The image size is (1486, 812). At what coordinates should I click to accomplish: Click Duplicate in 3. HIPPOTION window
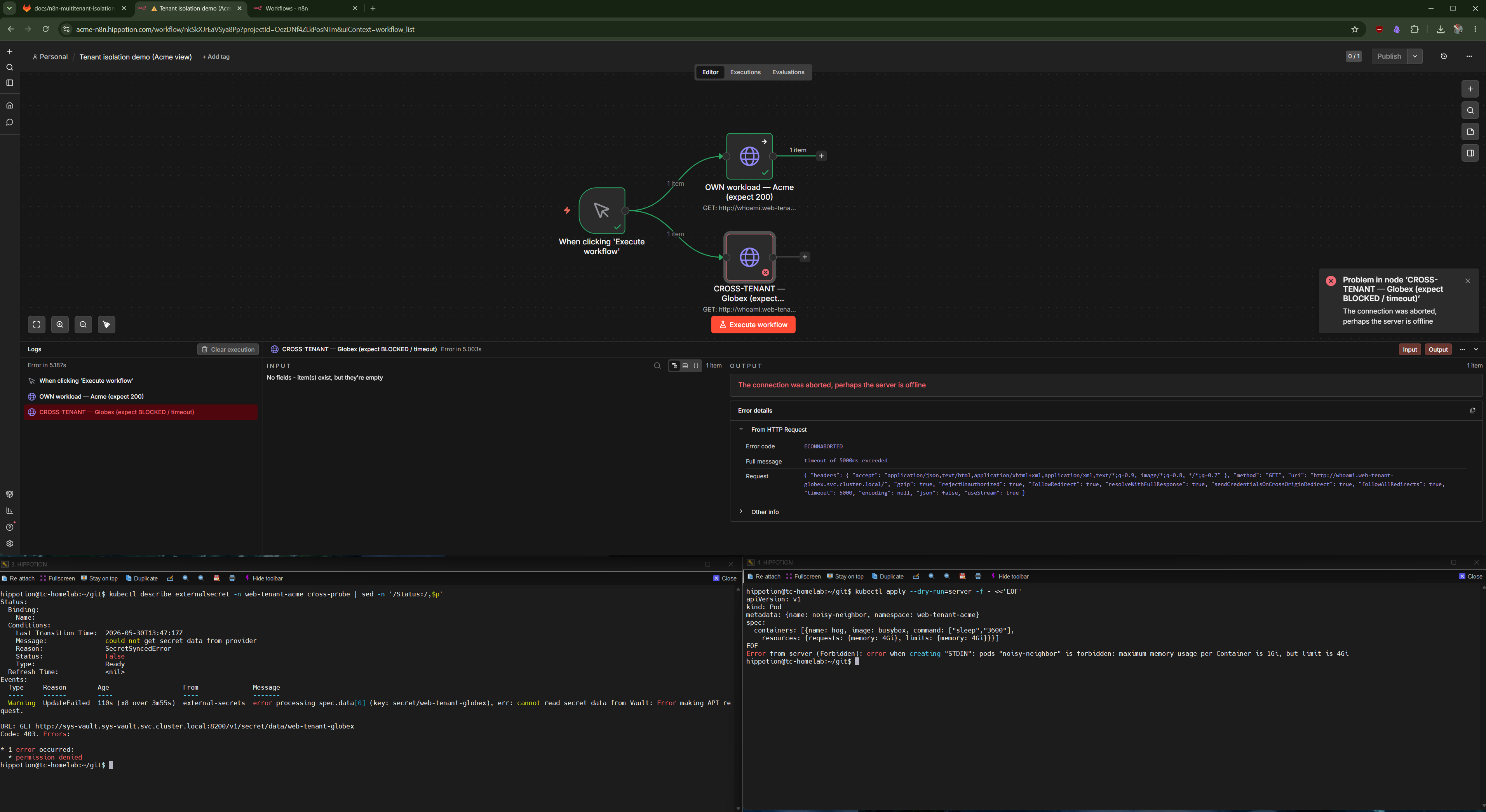tap(141, 579)
